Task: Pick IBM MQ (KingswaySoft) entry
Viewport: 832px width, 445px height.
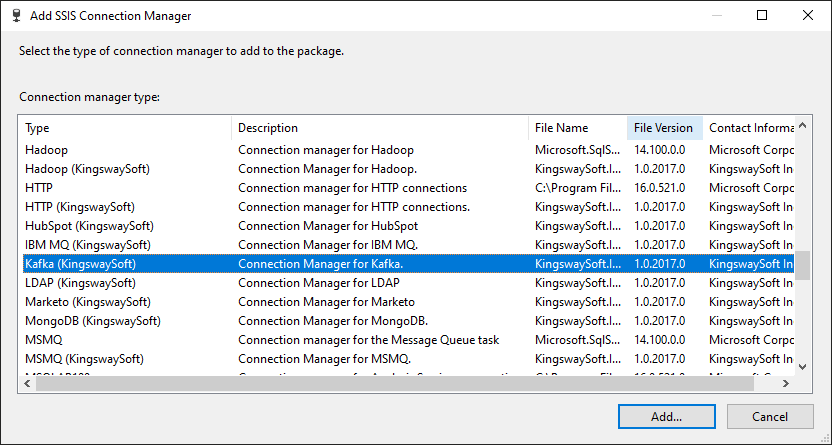Action: pos(408,245)
